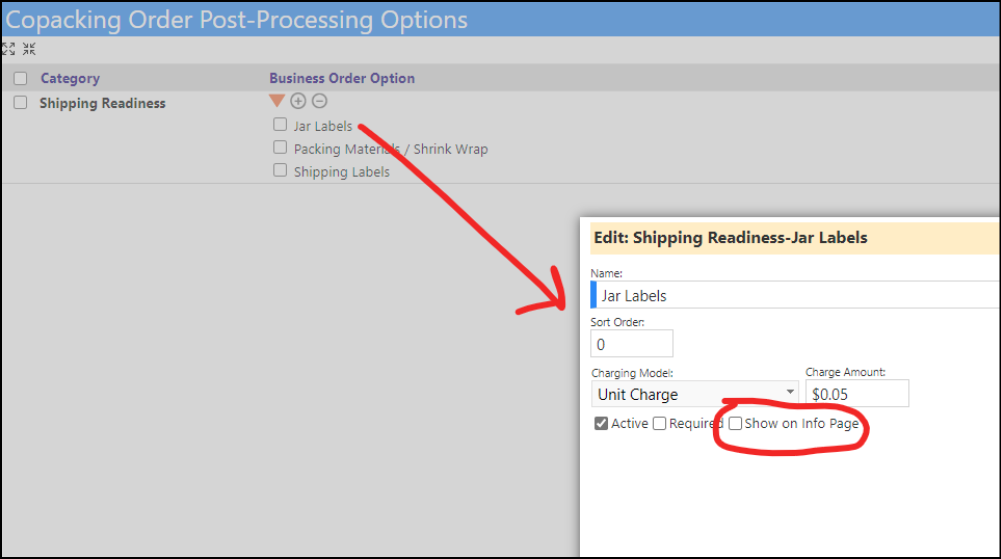Click the Sort Order input field
The height and width of the screenshot is (559, 1001).
tap(631, 344)
